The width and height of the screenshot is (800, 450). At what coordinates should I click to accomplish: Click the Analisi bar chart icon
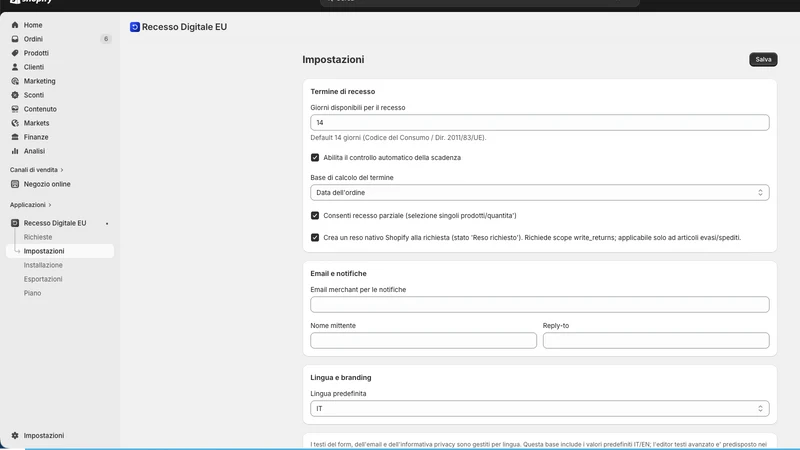(x=15, y=151)
